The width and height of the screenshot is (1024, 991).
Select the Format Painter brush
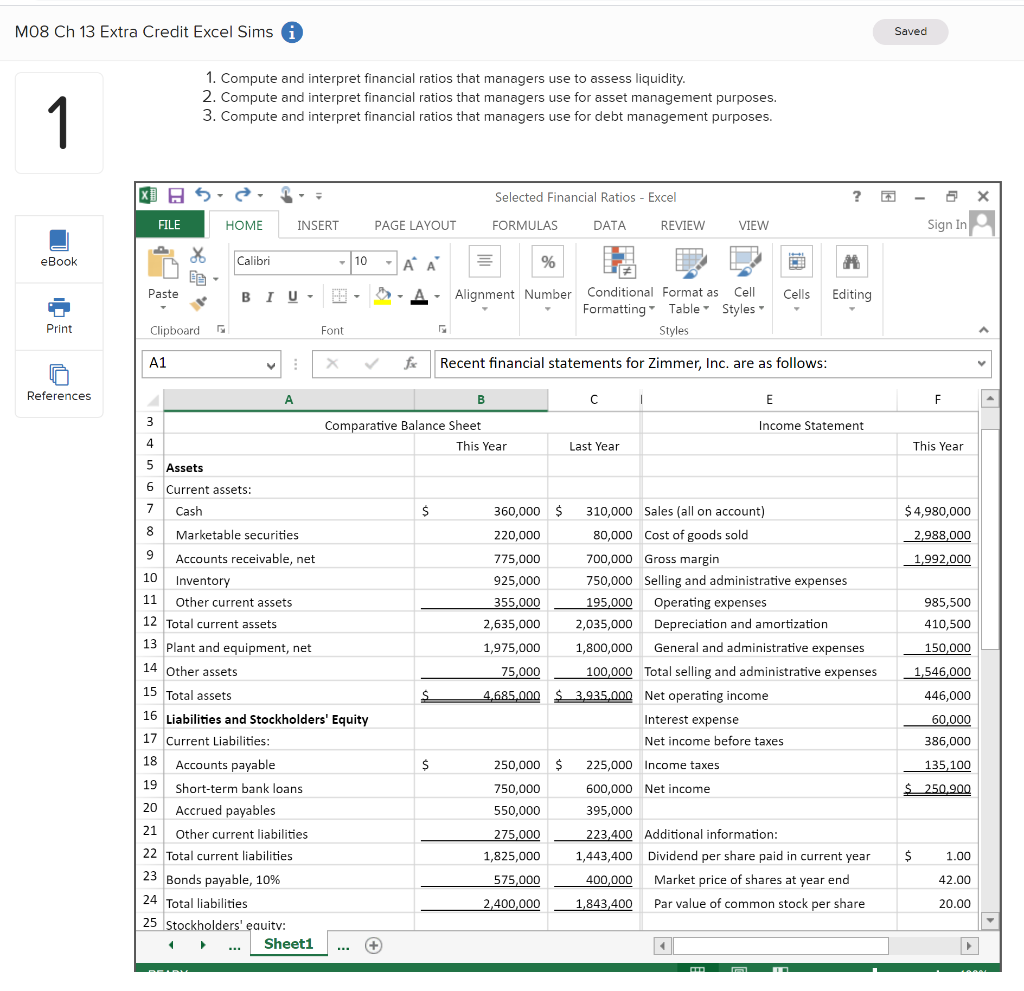click(198, 303)
